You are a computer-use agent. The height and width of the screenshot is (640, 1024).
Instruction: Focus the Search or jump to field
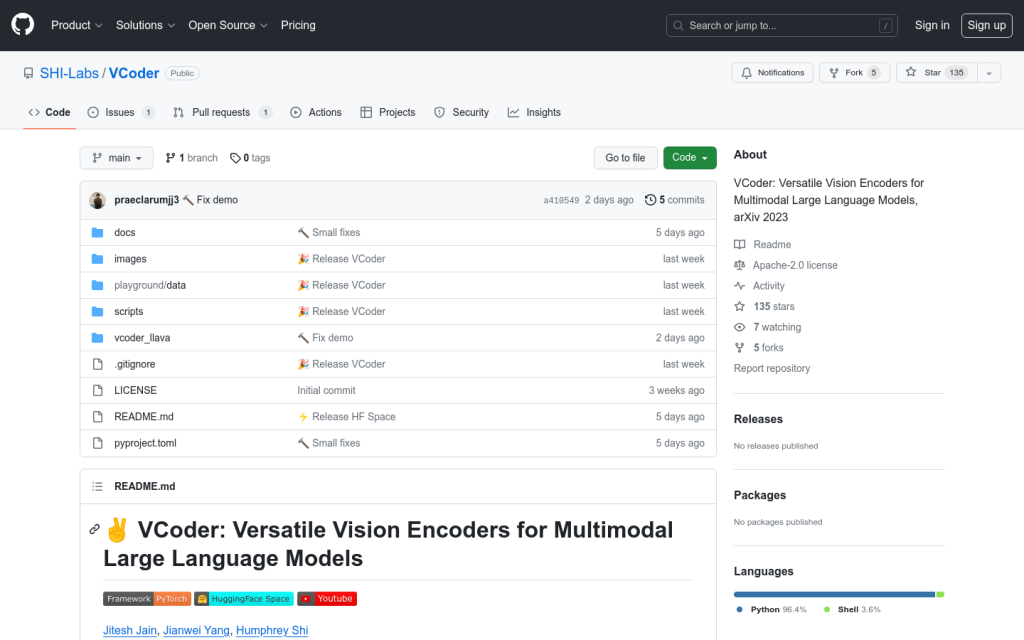(782, 25)
